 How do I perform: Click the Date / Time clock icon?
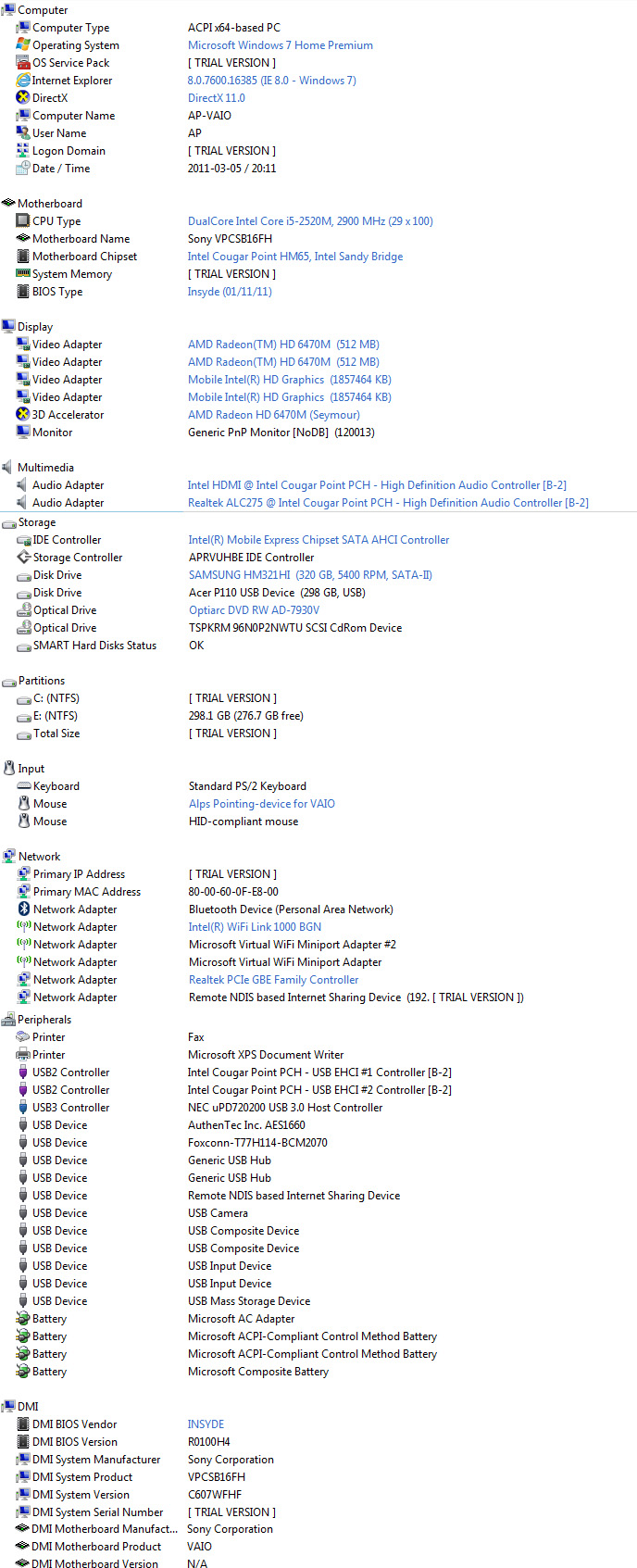(x=23, y=169)
